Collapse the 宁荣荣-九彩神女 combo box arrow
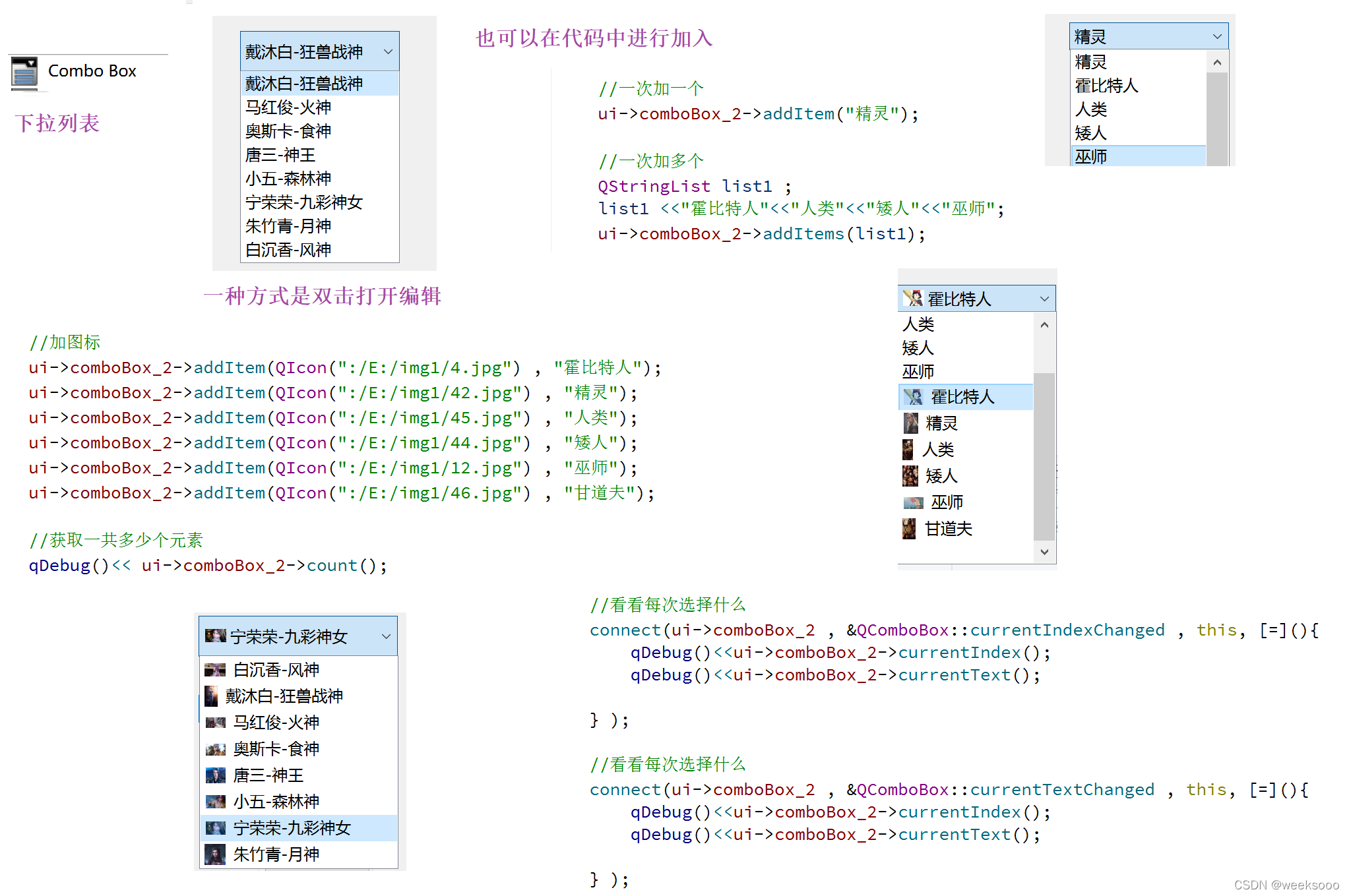The width and height of the screenshot is (1349, 896). (x=386, y=636)
